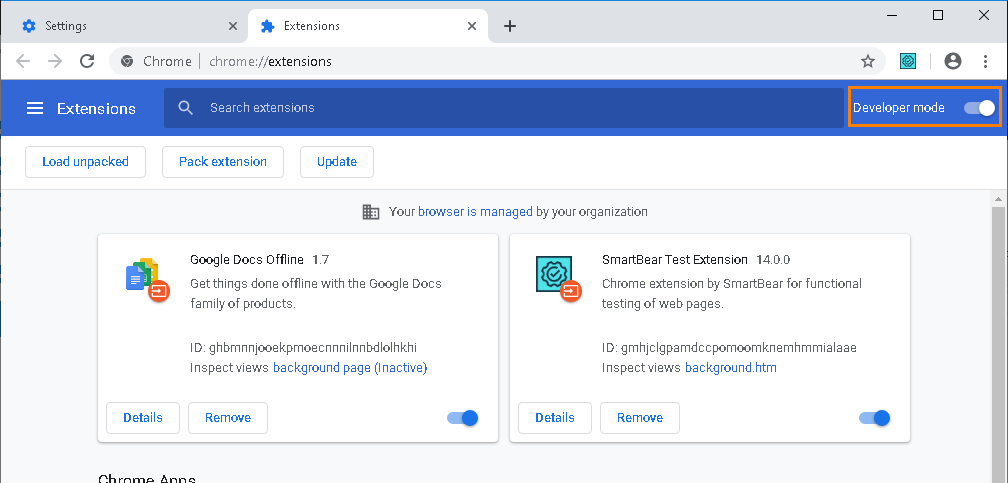Open Chrome's three-dot customize menu
1008x483 pixels.
(986, 61)
